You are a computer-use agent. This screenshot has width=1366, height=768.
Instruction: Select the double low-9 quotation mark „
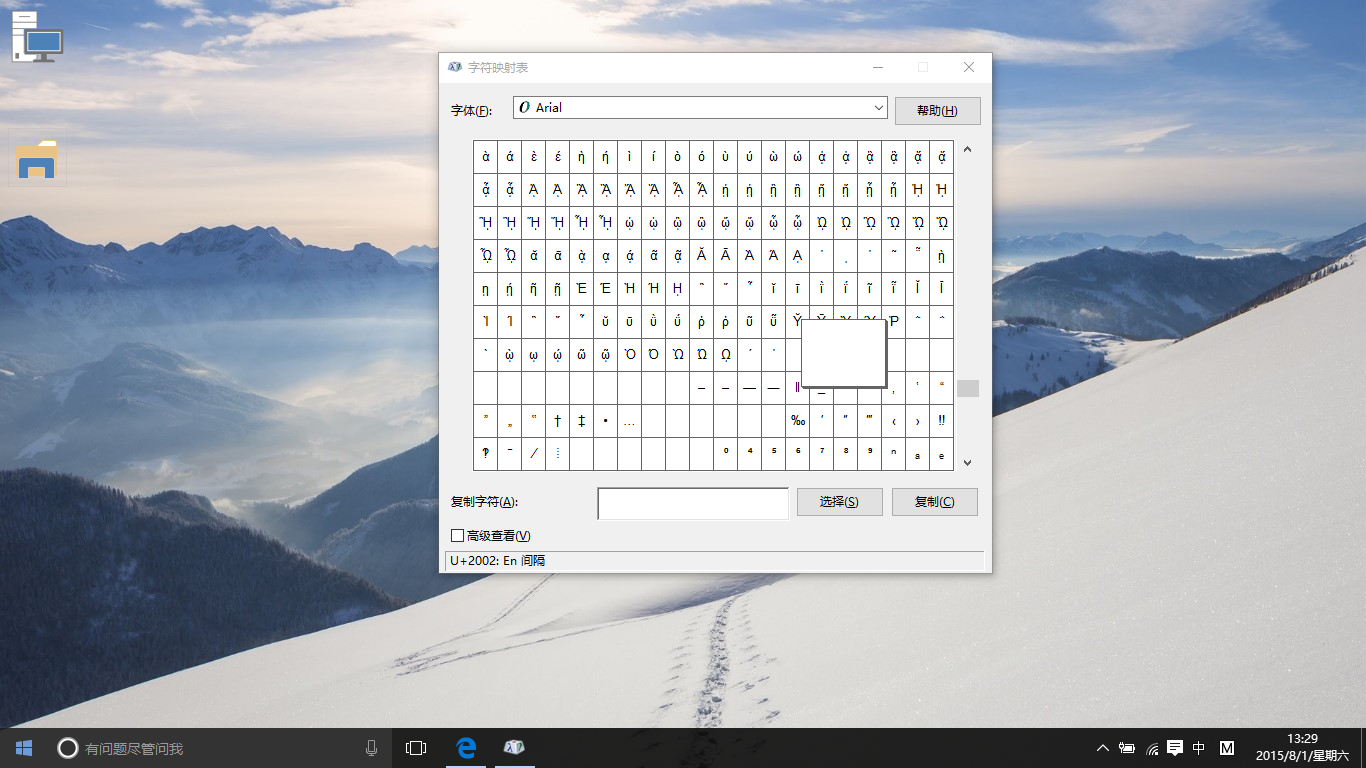(x=510, y=421)
